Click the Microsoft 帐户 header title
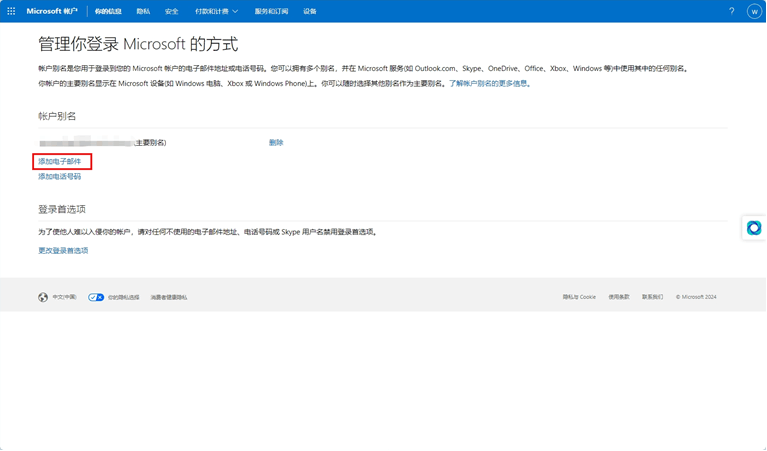The image size is (767, 451). click(x=52, y=11)
